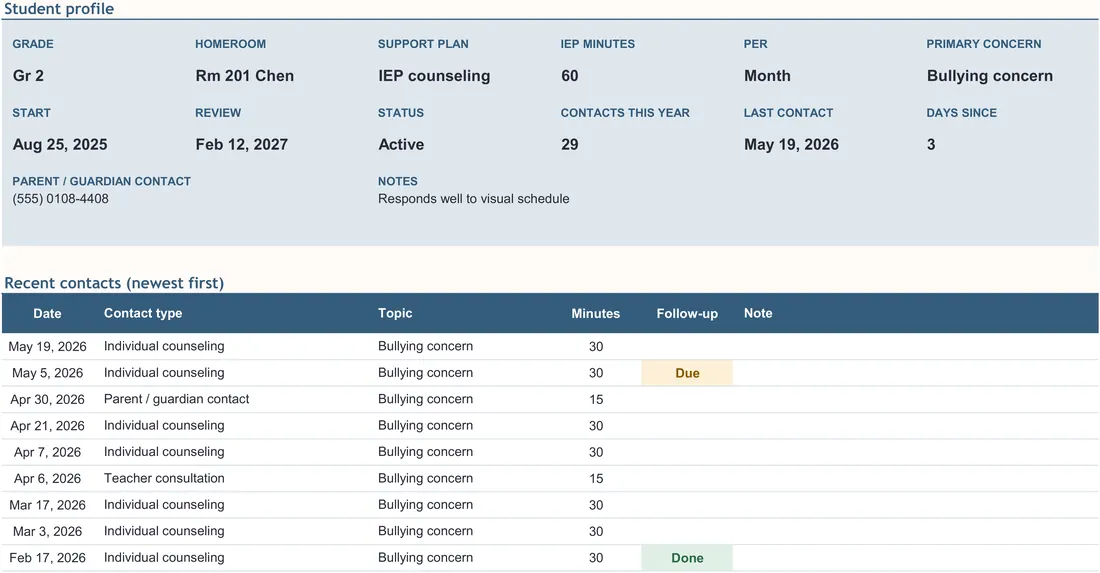Select the Apr 30, 2026 date cell

tap(48, 399)
